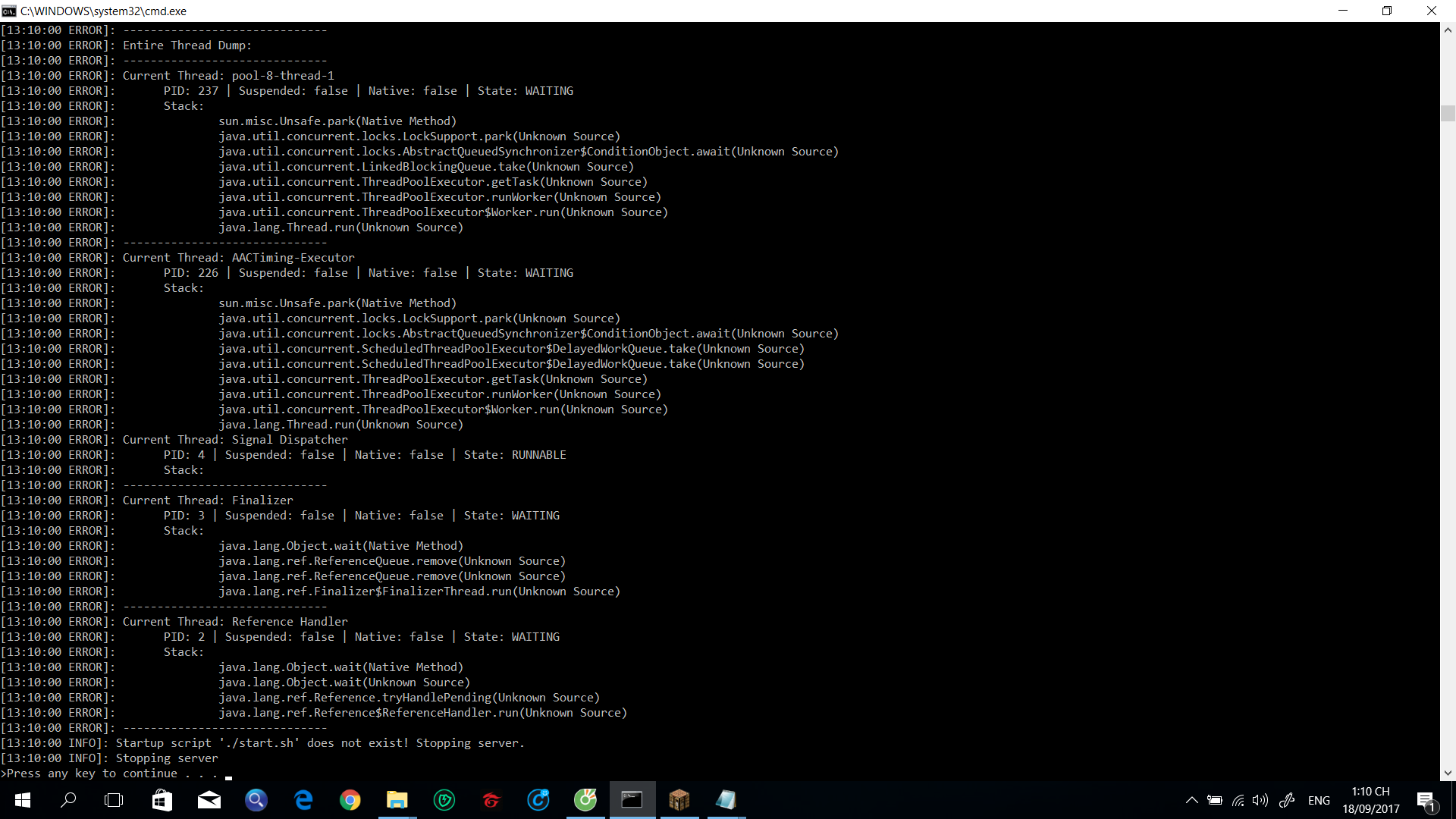The image size is (1456, 819).
Task: Open Google Chrome from the taskbar
Action: coord(350,800)
